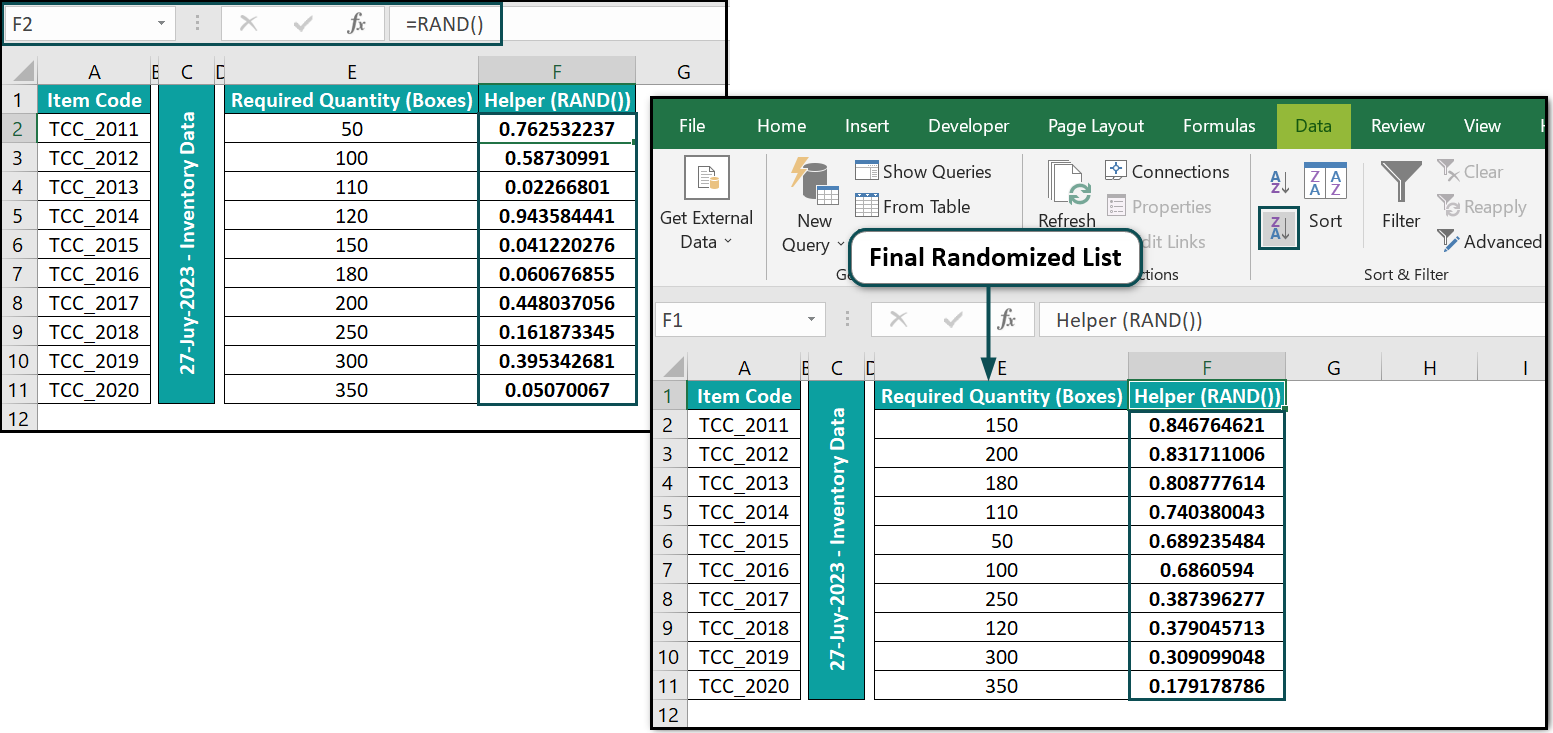Click TCC_2020 in the right sheet
Viewport: 1553px width, 733px height.
coord(744,686)
